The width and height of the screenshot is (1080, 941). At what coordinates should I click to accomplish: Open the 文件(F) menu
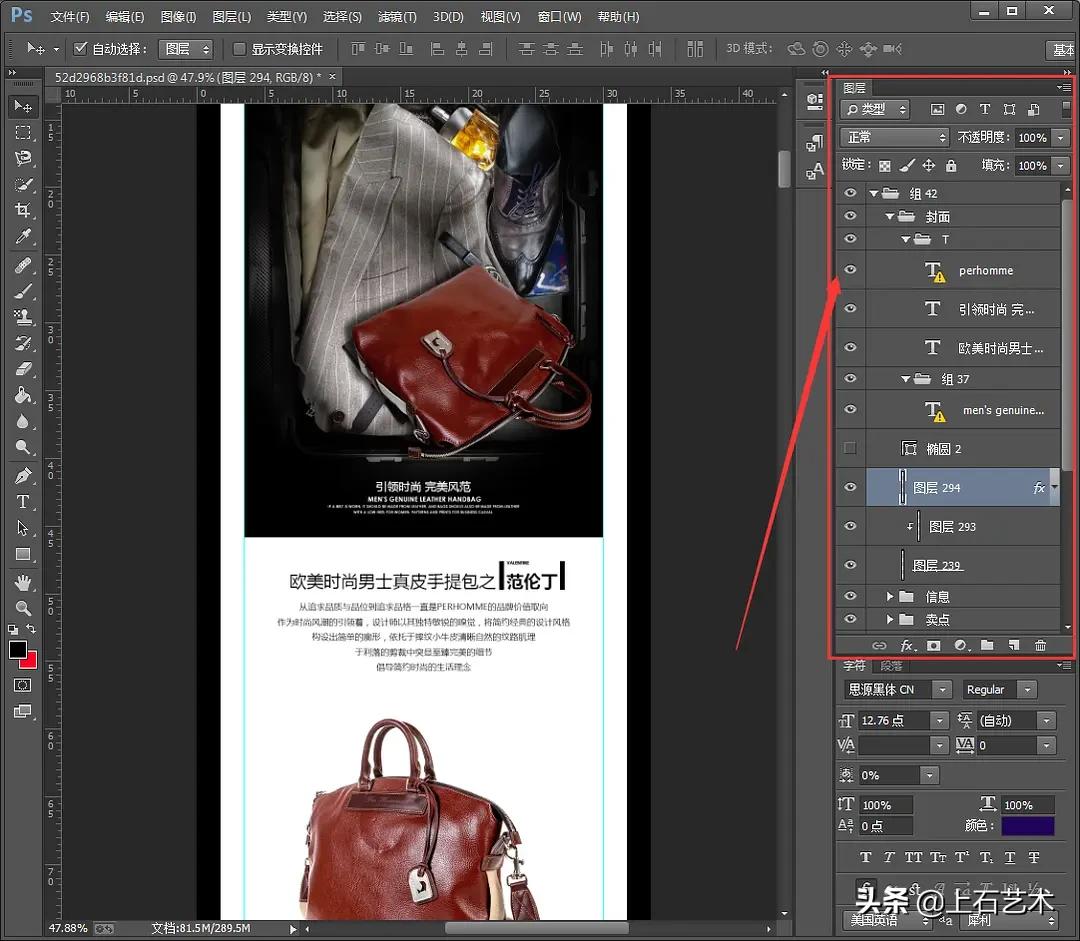click(70, 17)
